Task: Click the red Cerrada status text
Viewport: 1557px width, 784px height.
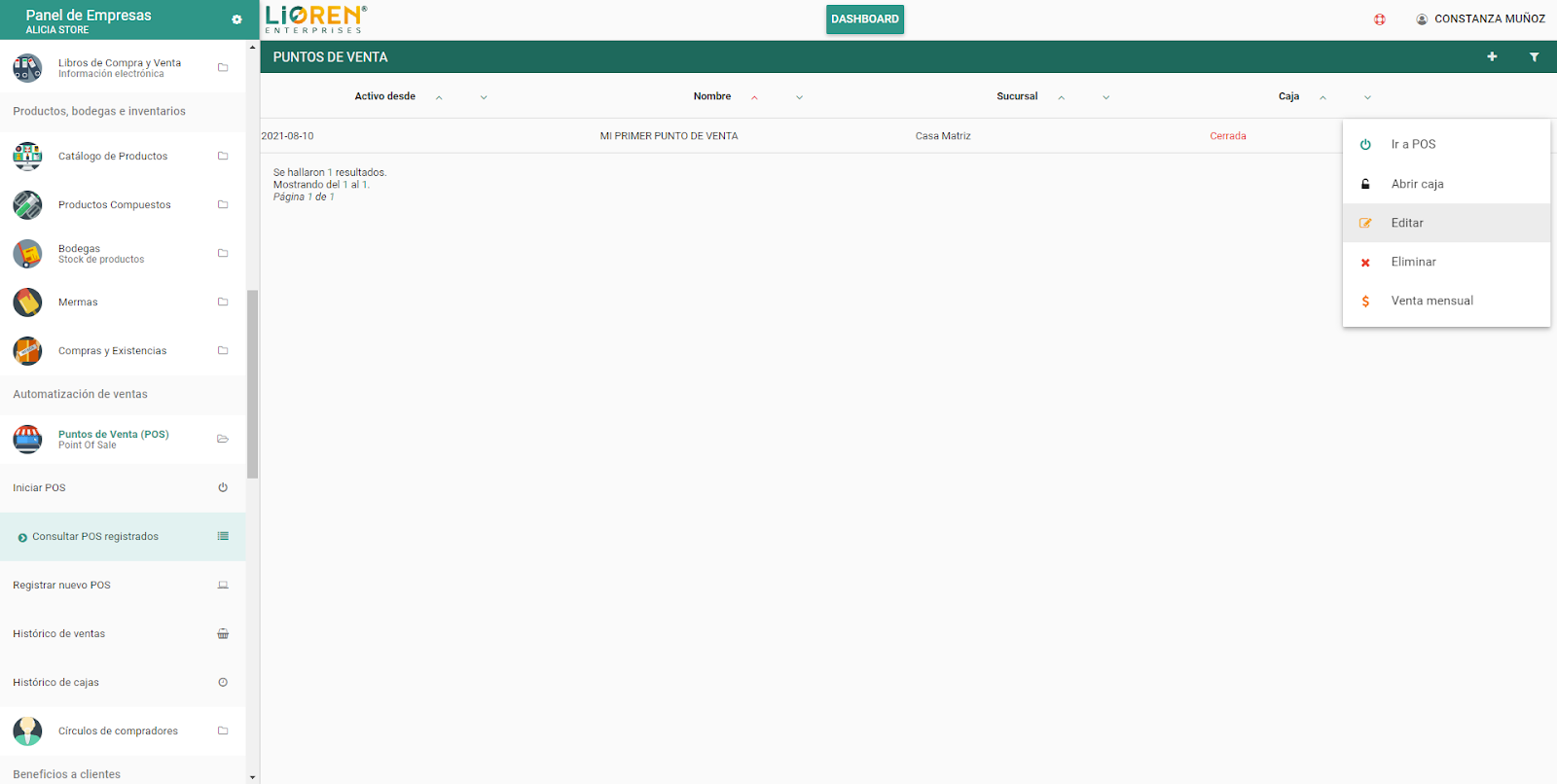Action: [x=1228, y=136]
